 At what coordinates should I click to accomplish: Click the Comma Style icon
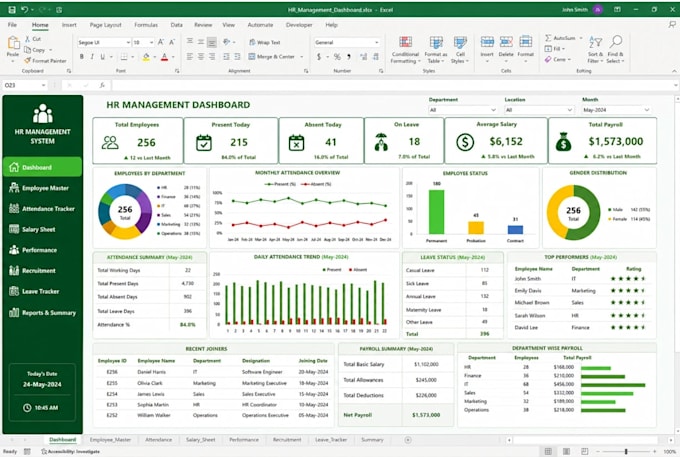pos(349,57)
